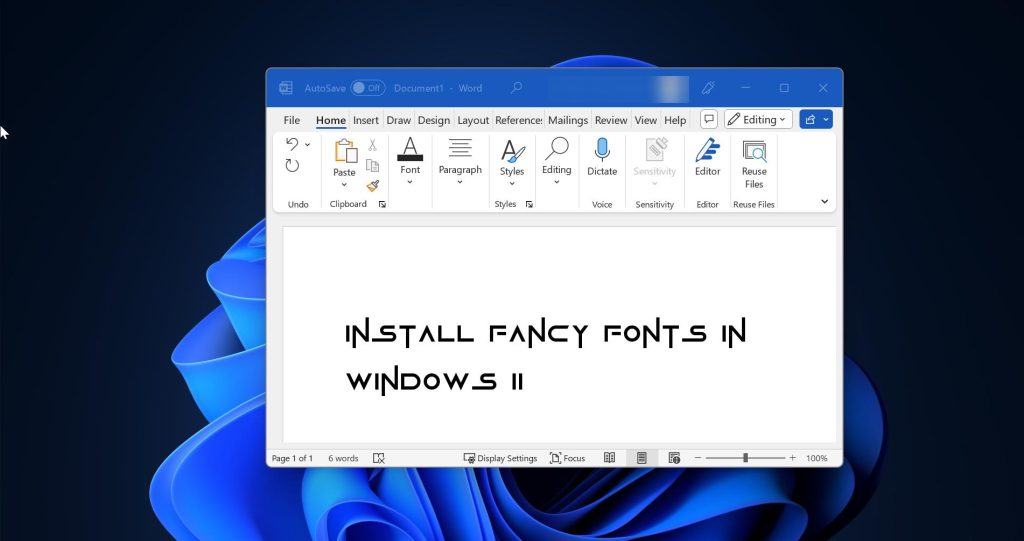Image resolution: width=1024 pixels, height=541 pixels.
Task: Switch to the Draw tab
Action: click(x=398, y=120)
